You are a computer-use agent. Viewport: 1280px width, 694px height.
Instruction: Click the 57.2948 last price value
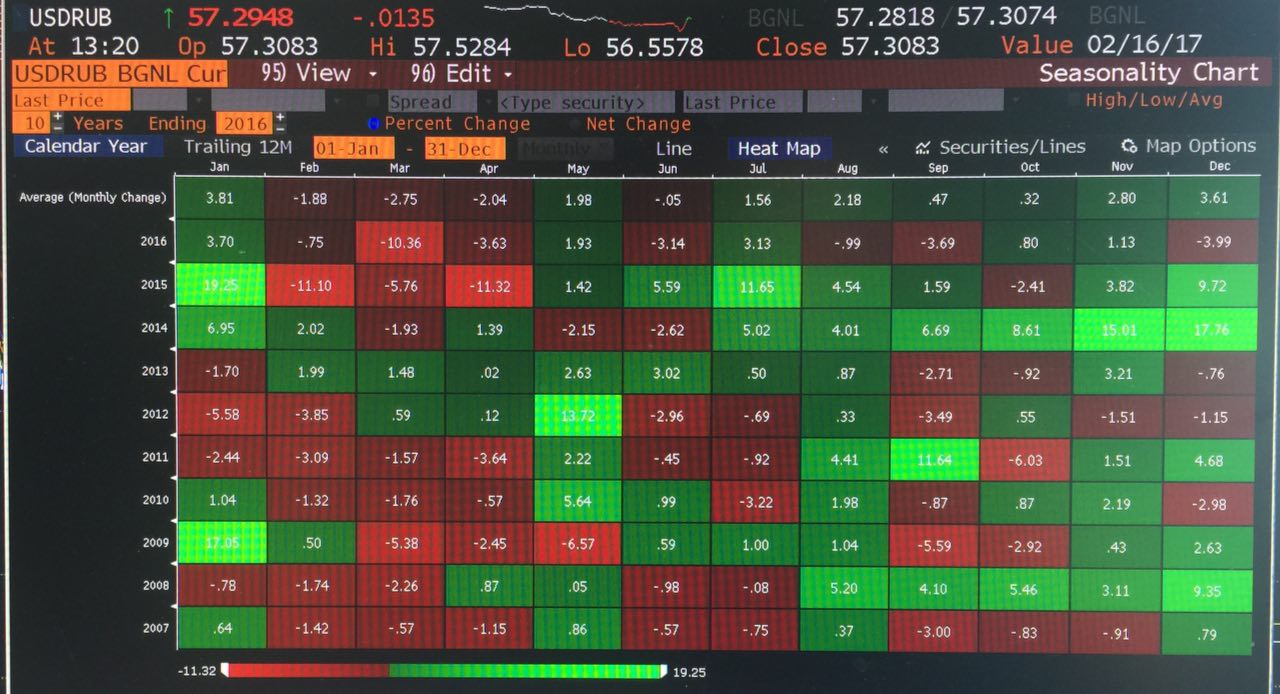[240, 17]
